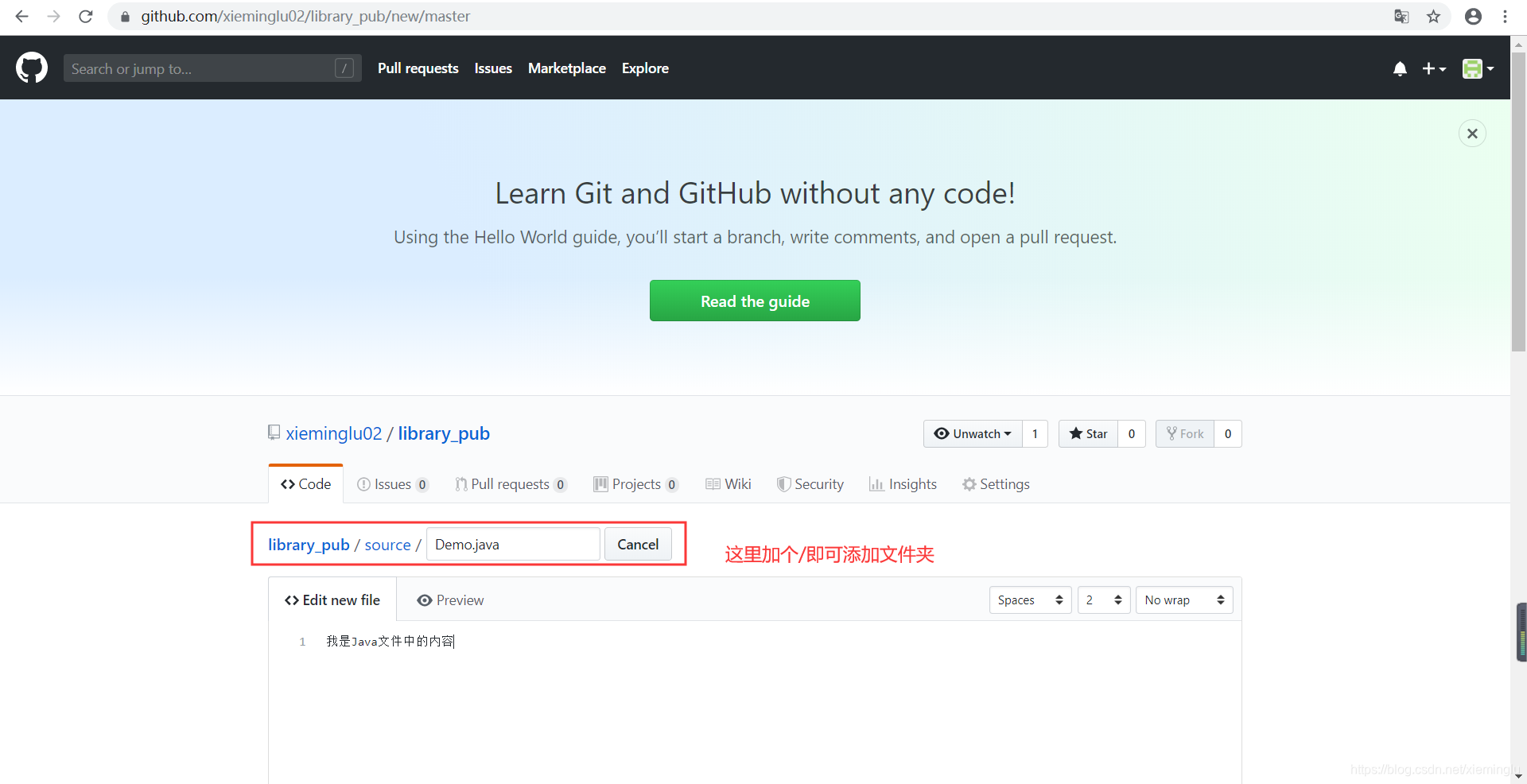Open the No wrap mode dropdown
The width and height of the screenshot is (1527, 784).
coord(1184,600)
